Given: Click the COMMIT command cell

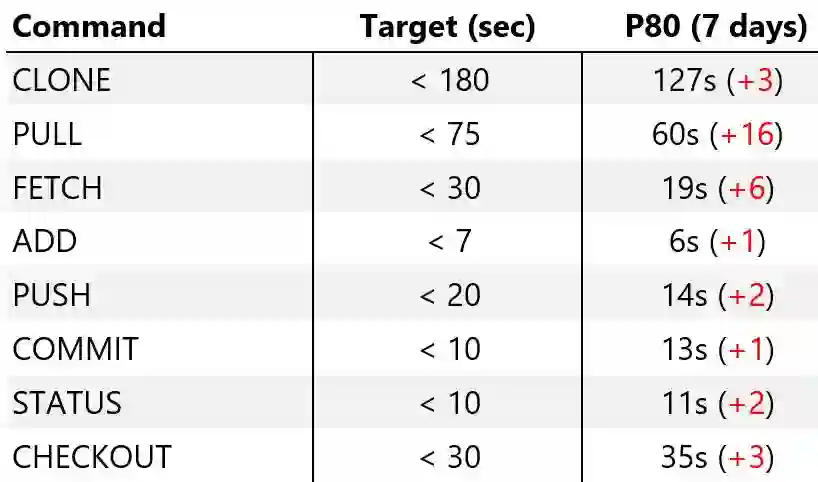Looking at the screenshot, I should coord(75,349).
